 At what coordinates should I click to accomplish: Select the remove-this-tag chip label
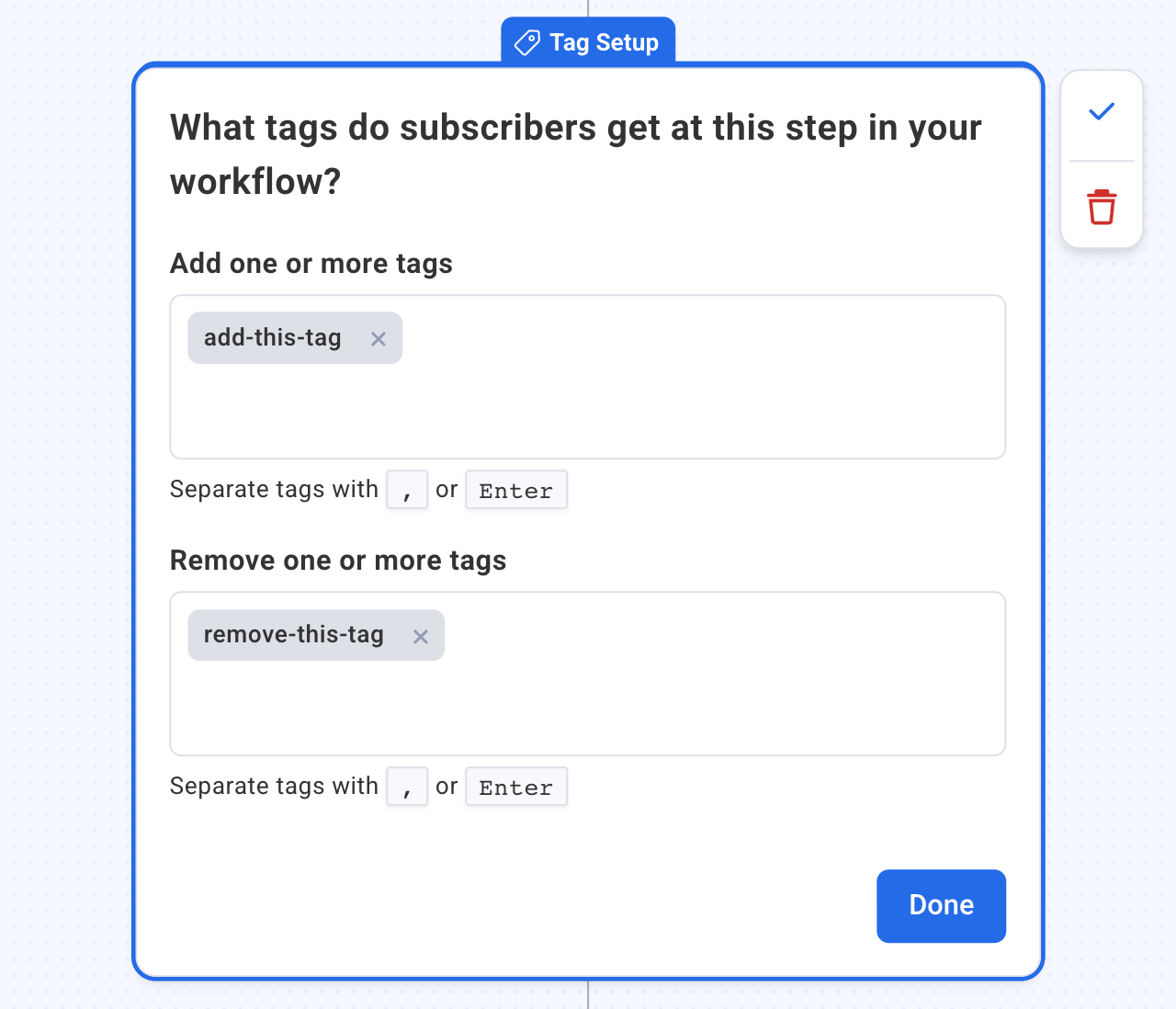(x=293, y=635)
